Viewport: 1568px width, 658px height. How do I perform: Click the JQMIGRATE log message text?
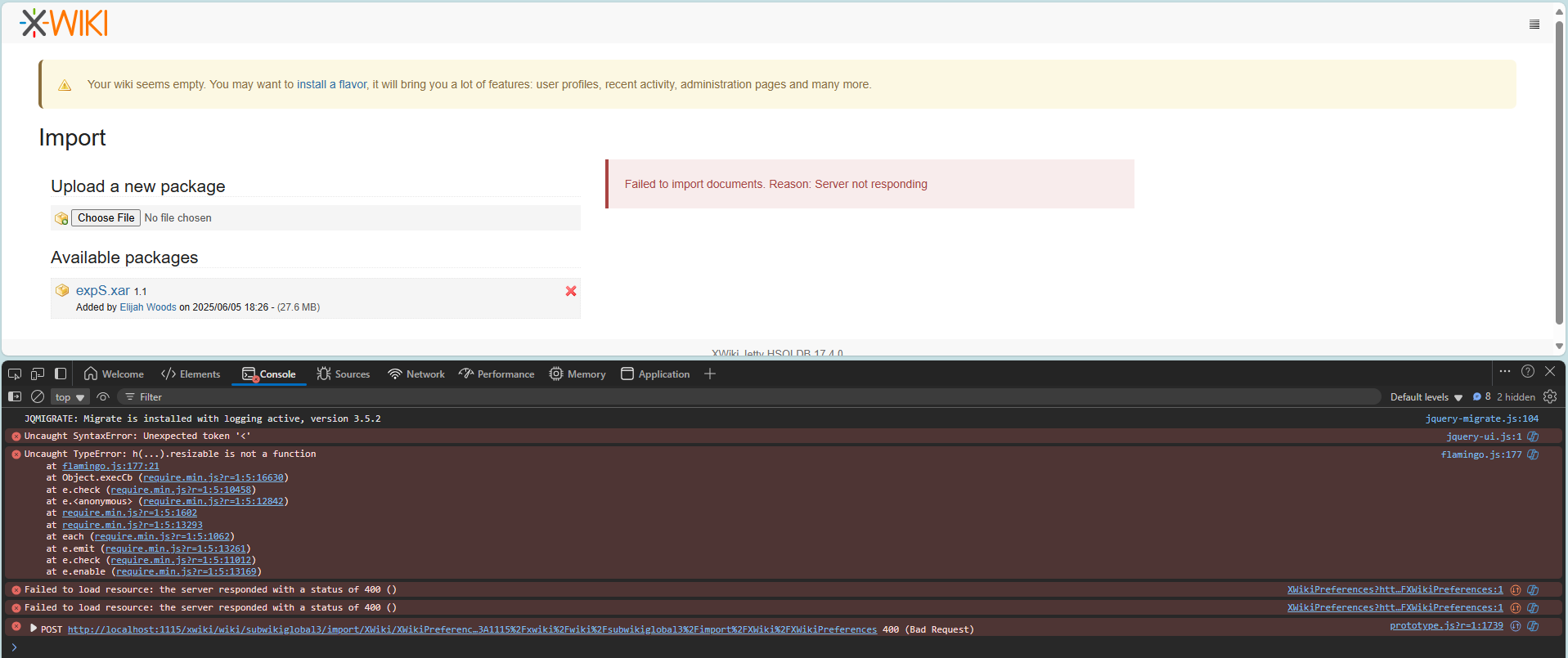[x=202, y=419]
